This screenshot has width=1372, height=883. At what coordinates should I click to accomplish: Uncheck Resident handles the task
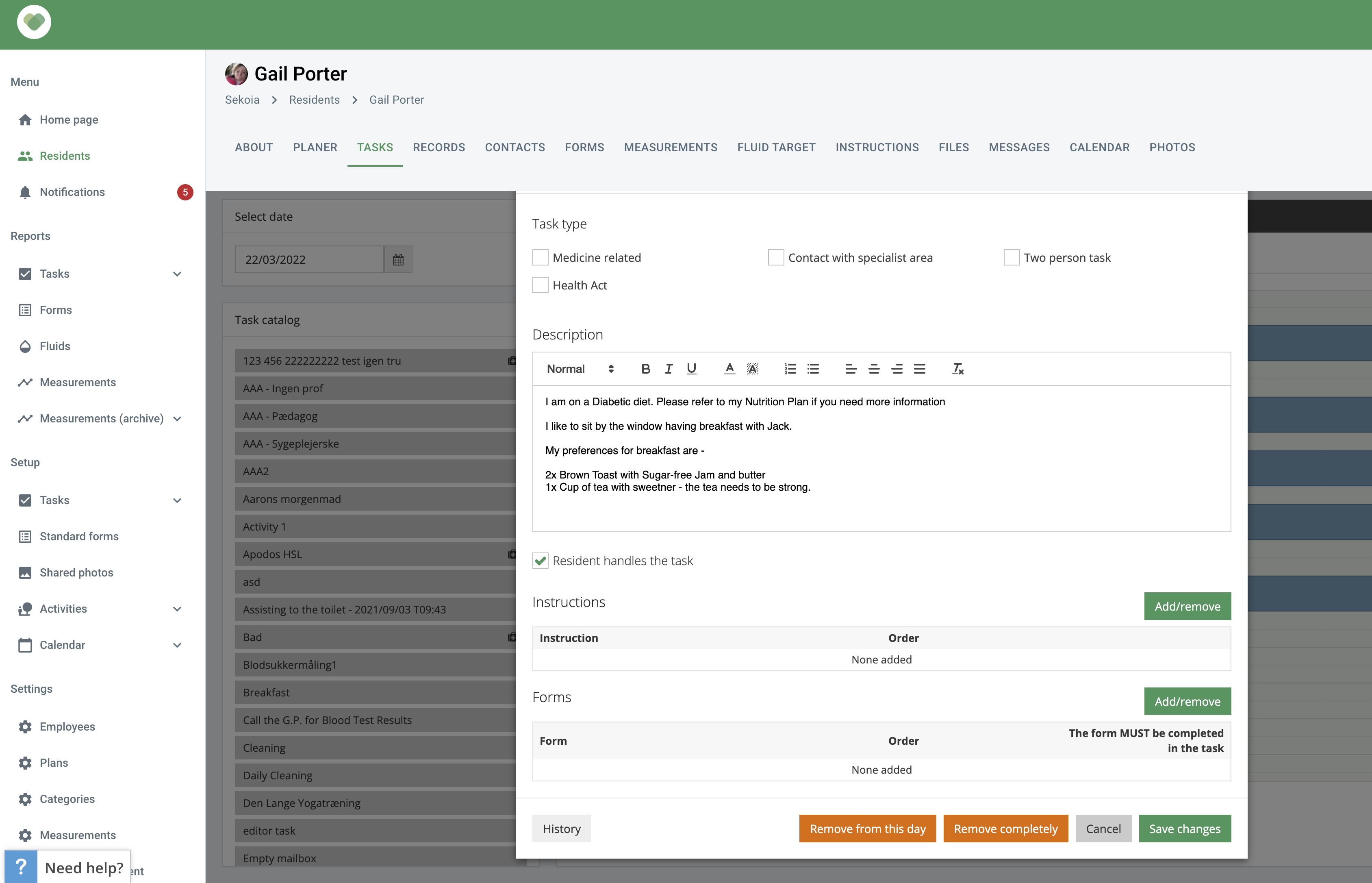click(540, 561)
